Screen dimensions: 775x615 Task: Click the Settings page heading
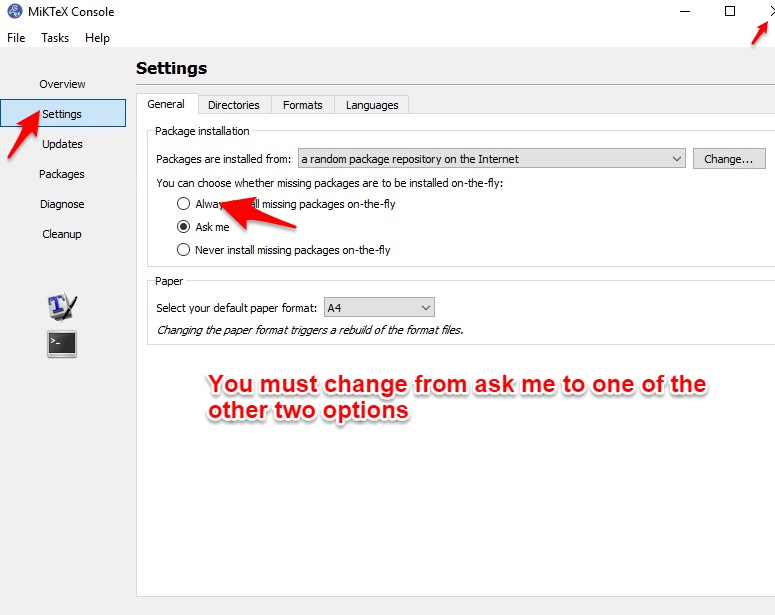click(x=172, y=68)
